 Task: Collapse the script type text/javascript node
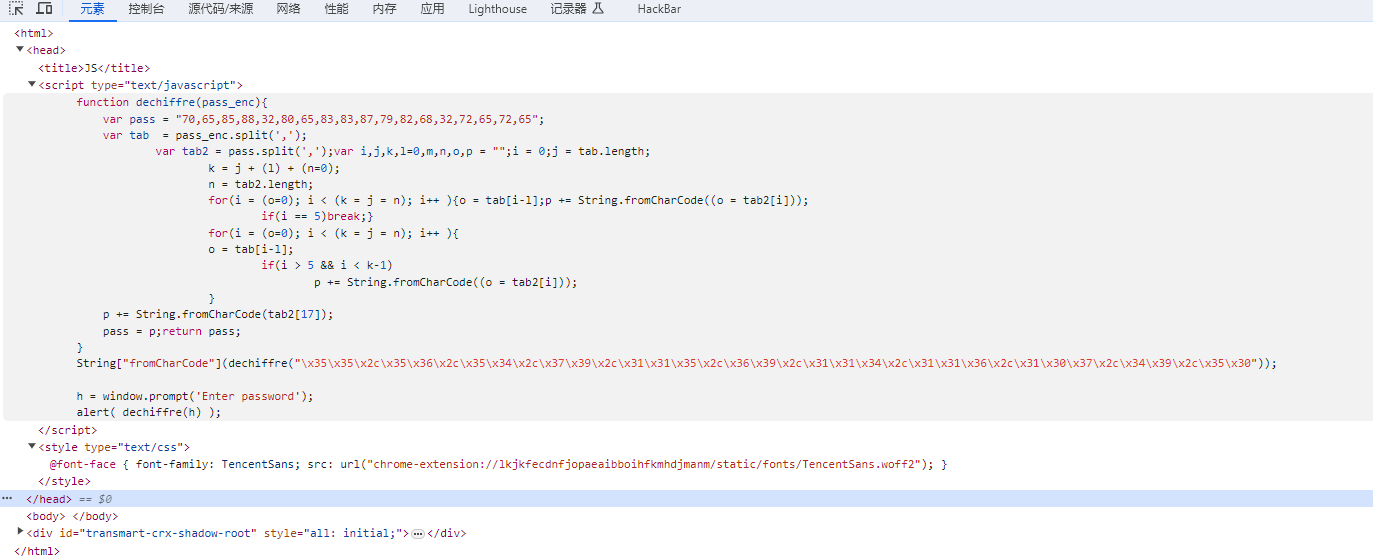click(x=32, y=84)
